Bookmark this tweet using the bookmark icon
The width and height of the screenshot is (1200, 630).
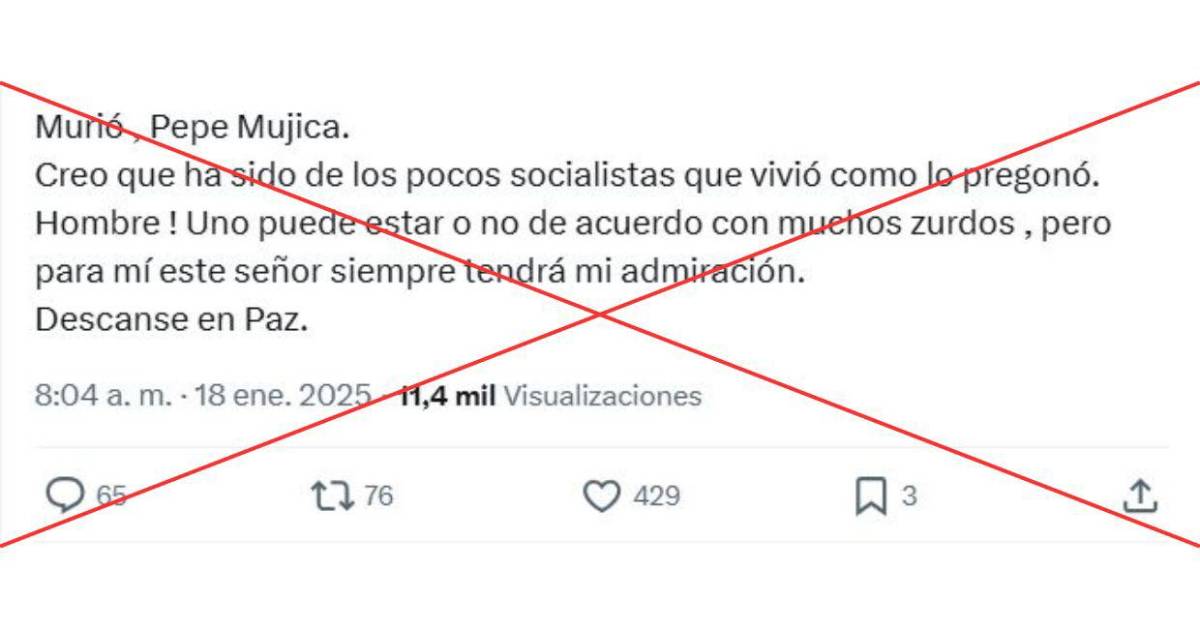pos(871,496)
